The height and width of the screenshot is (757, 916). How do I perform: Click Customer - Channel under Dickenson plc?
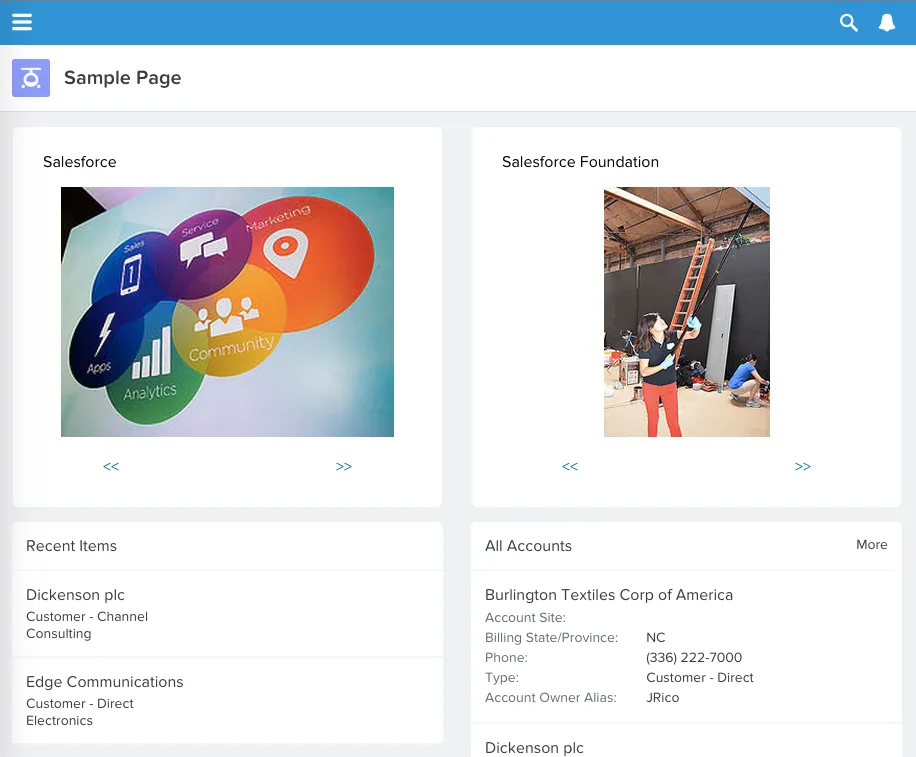point(87,617)
